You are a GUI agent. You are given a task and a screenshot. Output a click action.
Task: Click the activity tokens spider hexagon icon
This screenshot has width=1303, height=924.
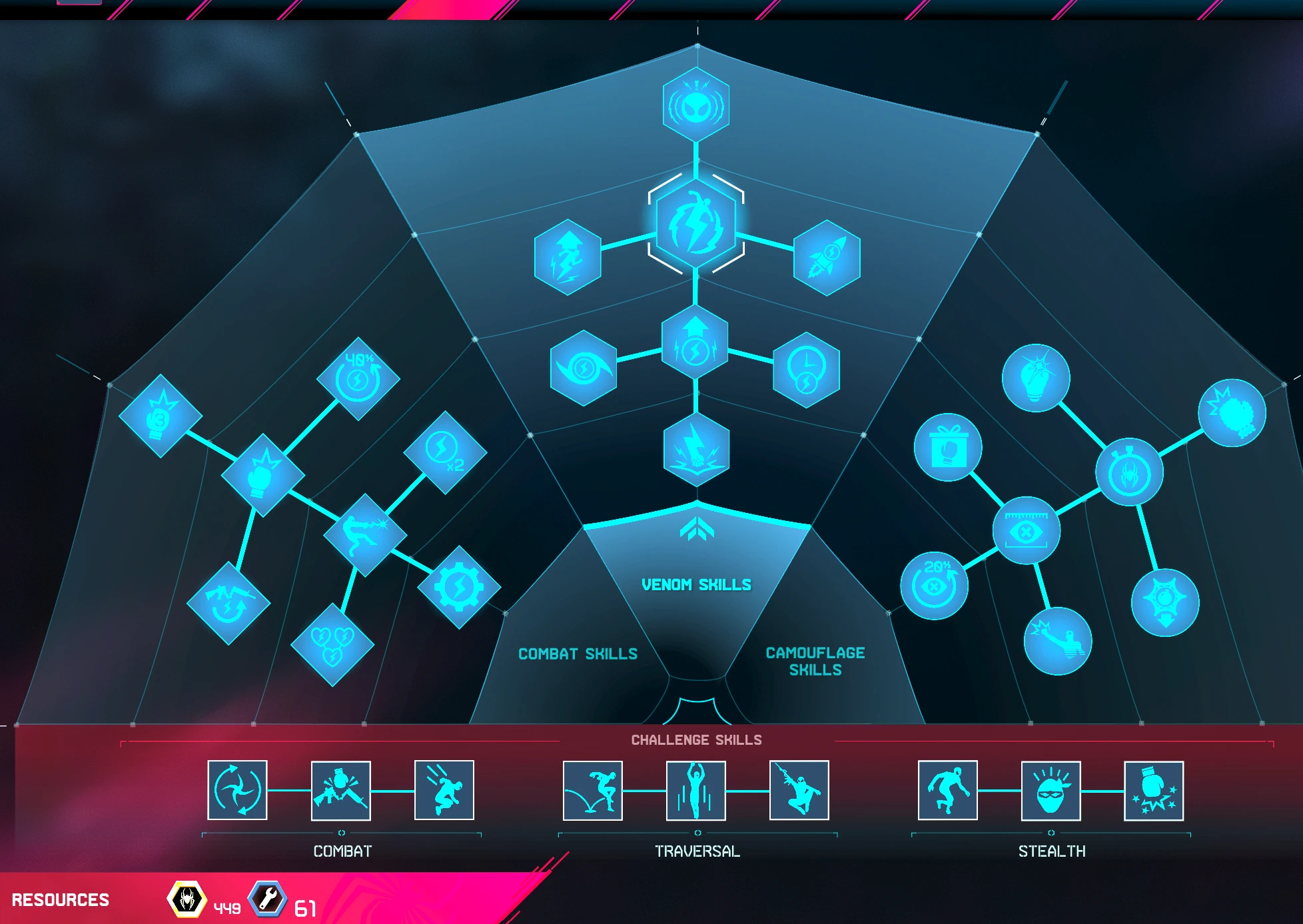pyautogui.click(x=187, y=899)
